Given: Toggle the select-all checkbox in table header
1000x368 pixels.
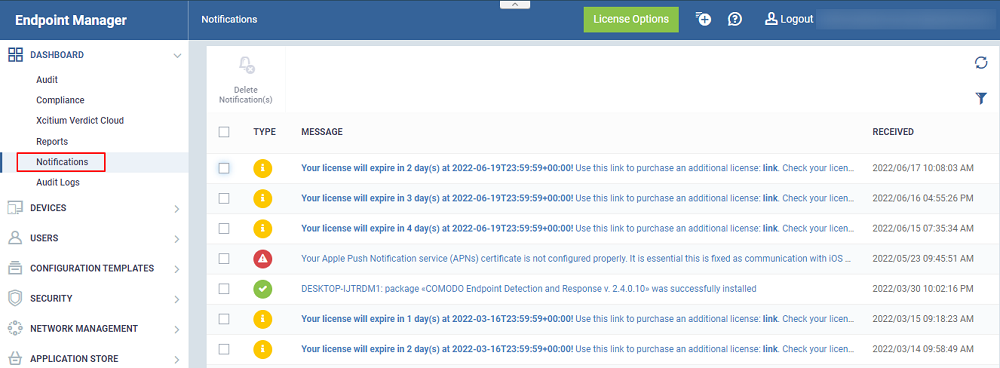Looking at the screenshot, I should 224,132.
